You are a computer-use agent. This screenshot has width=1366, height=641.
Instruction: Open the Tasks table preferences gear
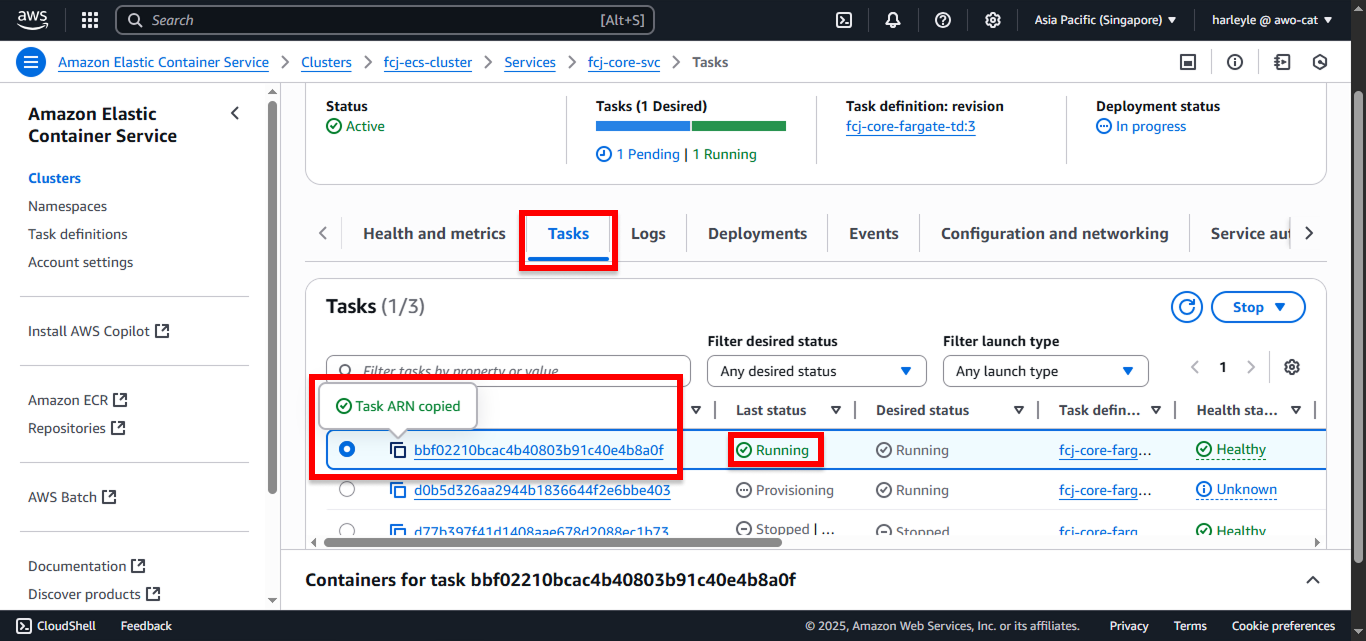1292,367
